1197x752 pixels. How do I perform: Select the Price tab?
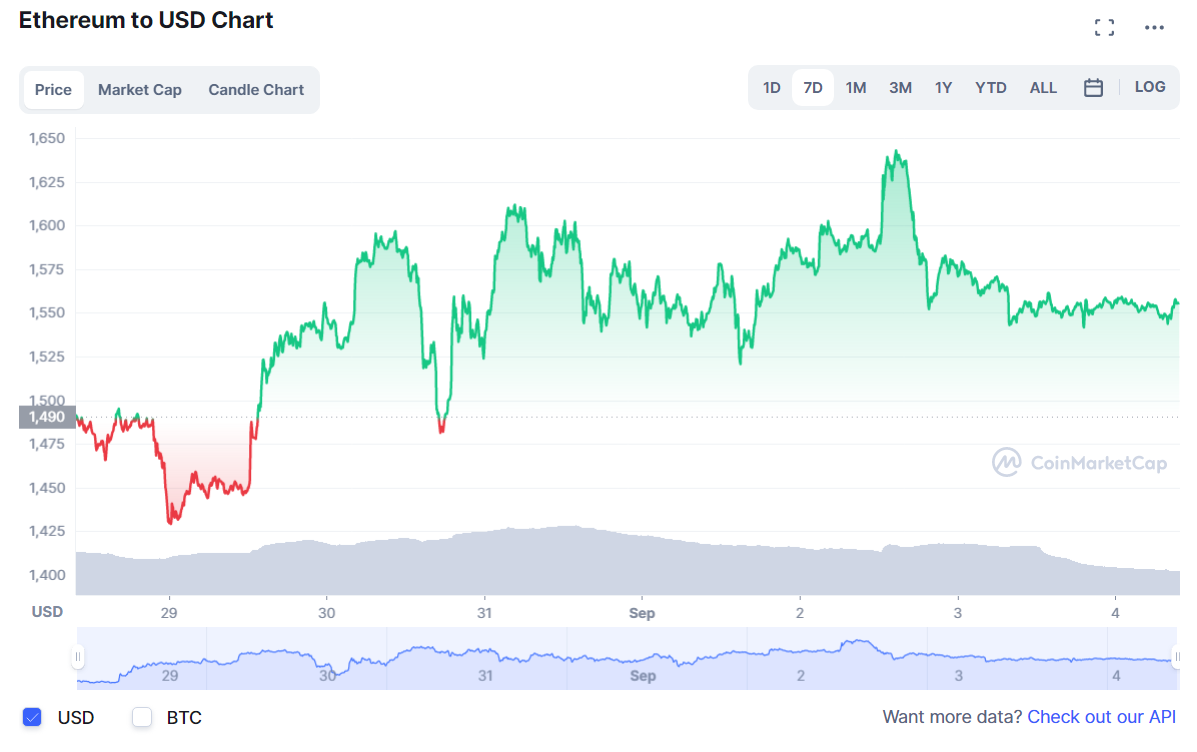pos(53,90)
